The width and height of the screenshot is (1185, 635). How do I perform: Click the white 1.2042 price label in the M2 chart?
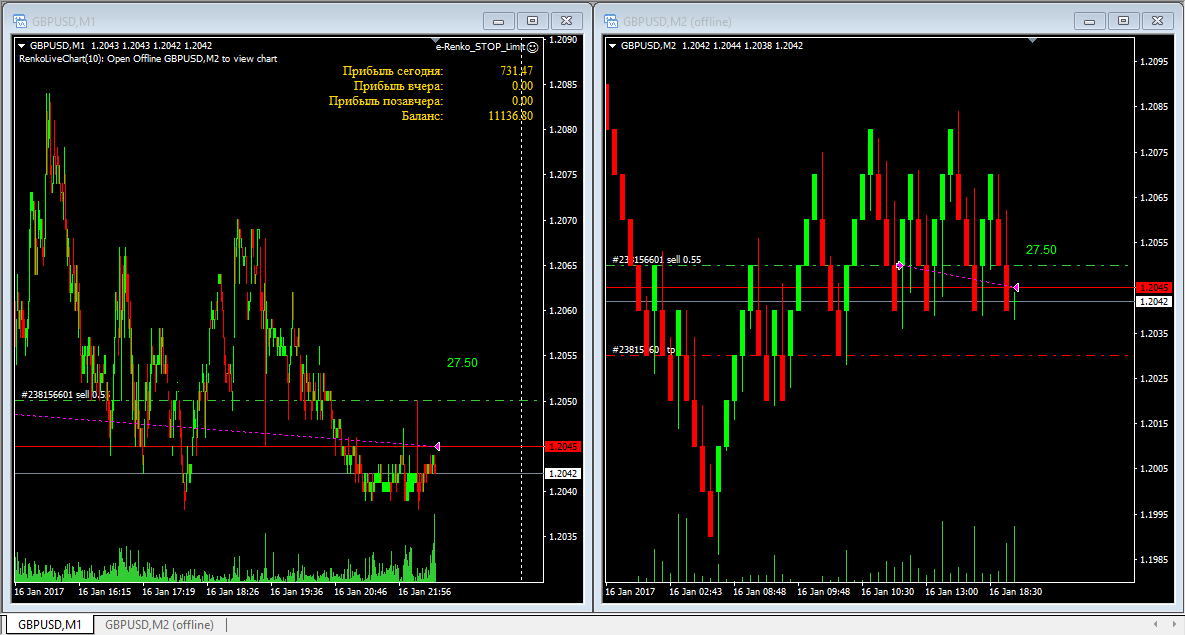tap(1153, 302)
